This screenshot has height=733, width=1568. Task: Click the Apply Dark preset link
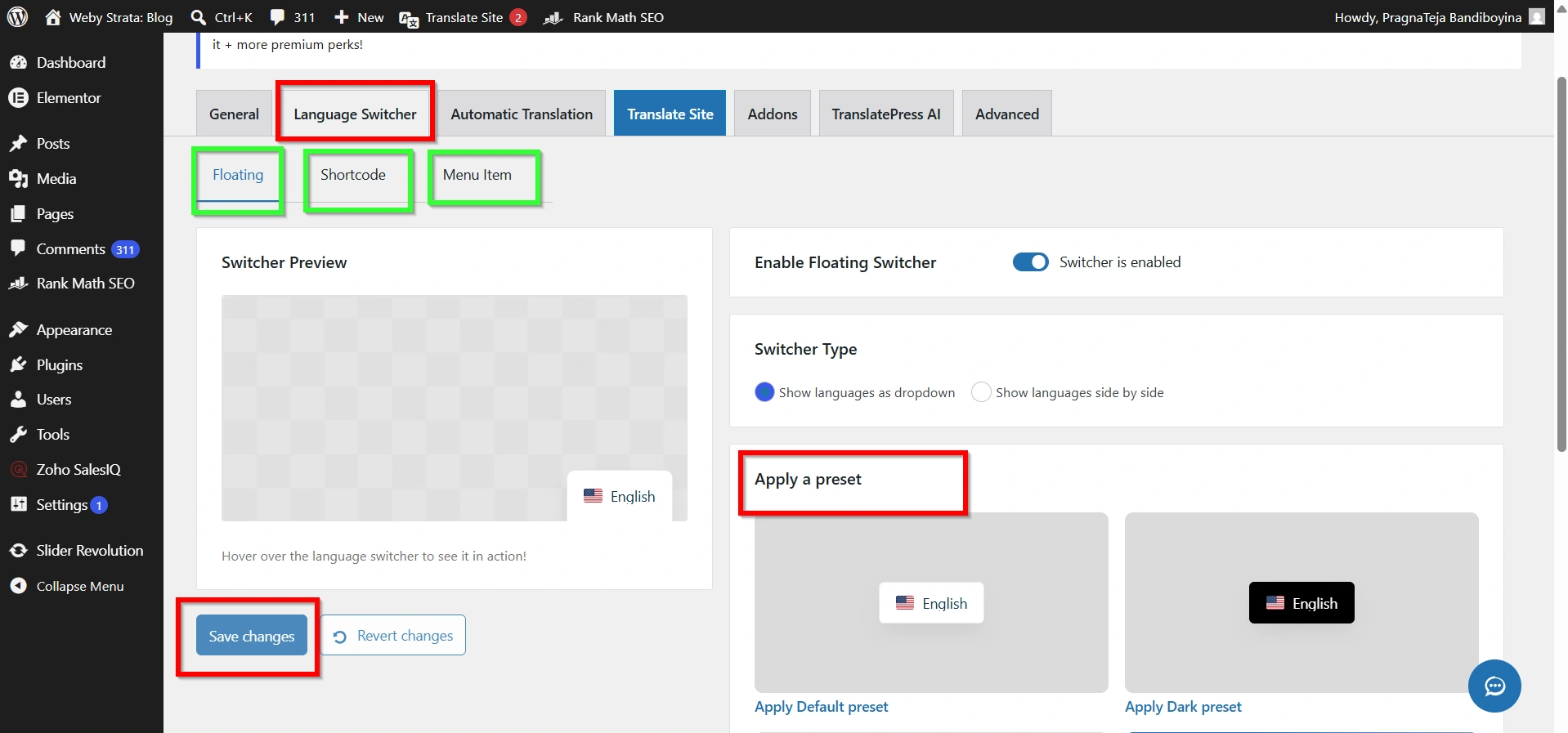point(1183,707)
